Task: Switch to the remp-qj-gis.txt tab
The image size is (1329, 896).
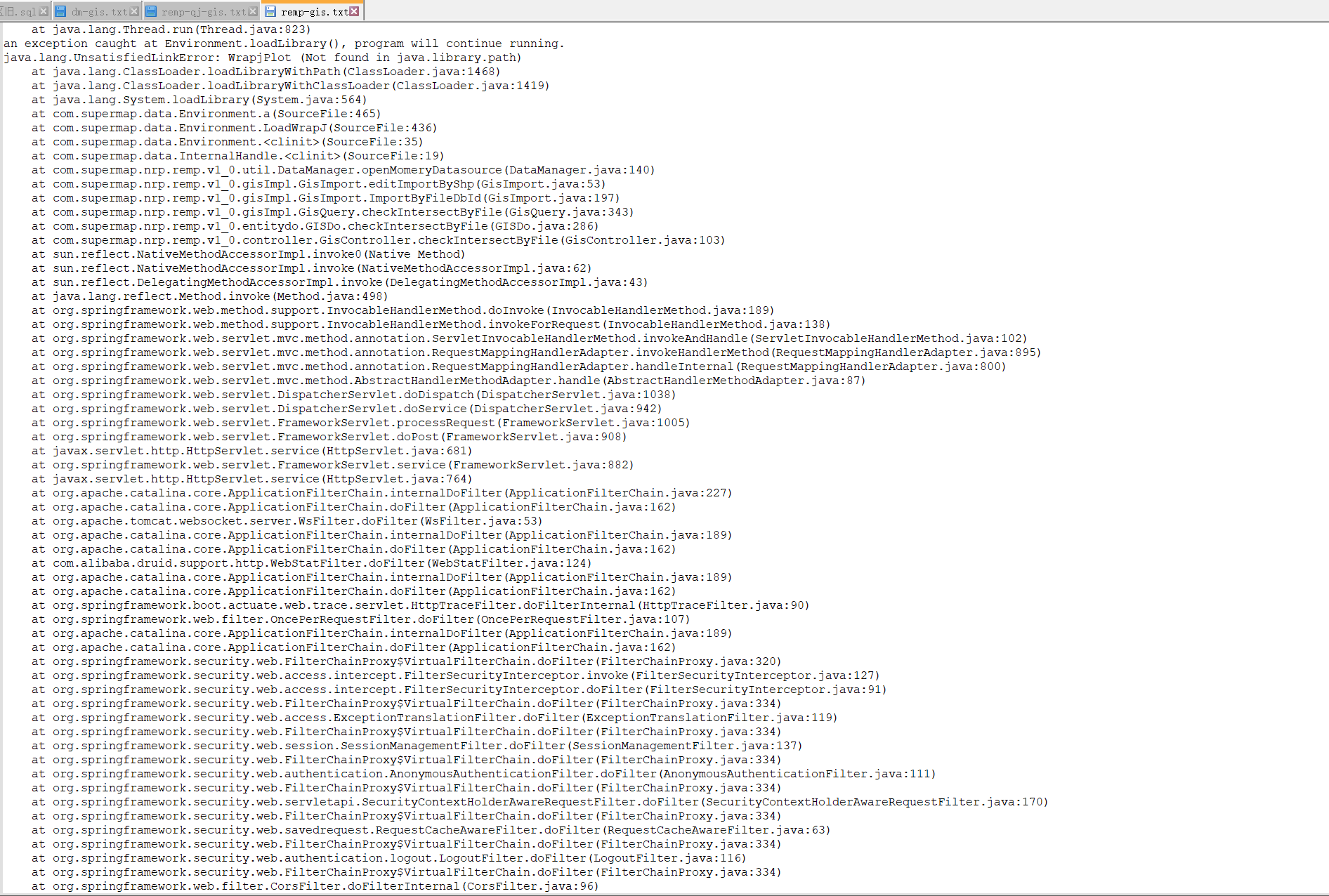Action: (202, 11)
